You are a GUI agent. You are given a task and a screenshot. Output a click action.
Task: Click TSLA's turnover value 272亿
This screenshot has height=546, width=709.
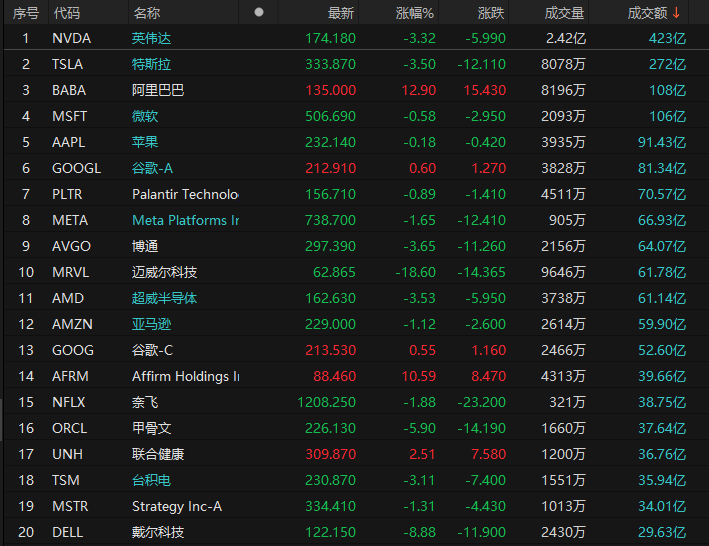667,64
